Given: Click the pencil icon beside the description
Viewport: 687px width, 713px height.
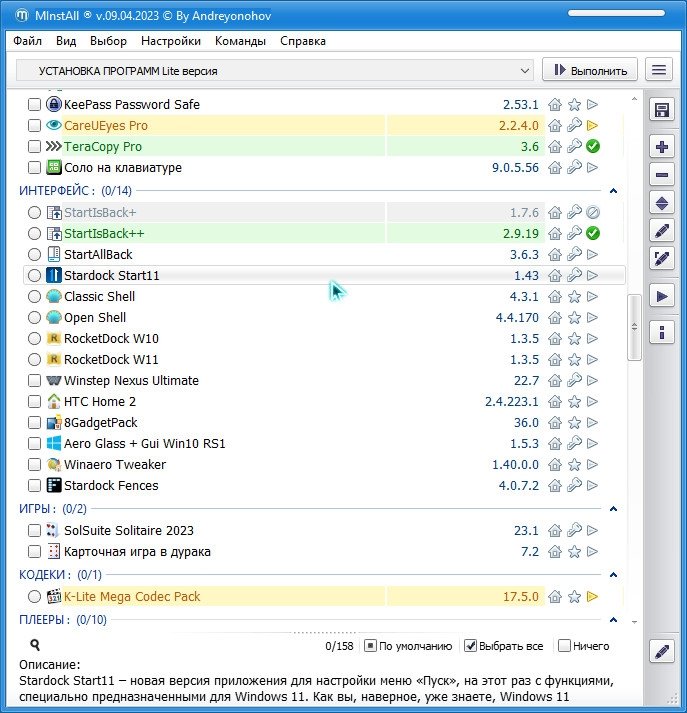Looking at the screenshot, I should click(662, 651).
